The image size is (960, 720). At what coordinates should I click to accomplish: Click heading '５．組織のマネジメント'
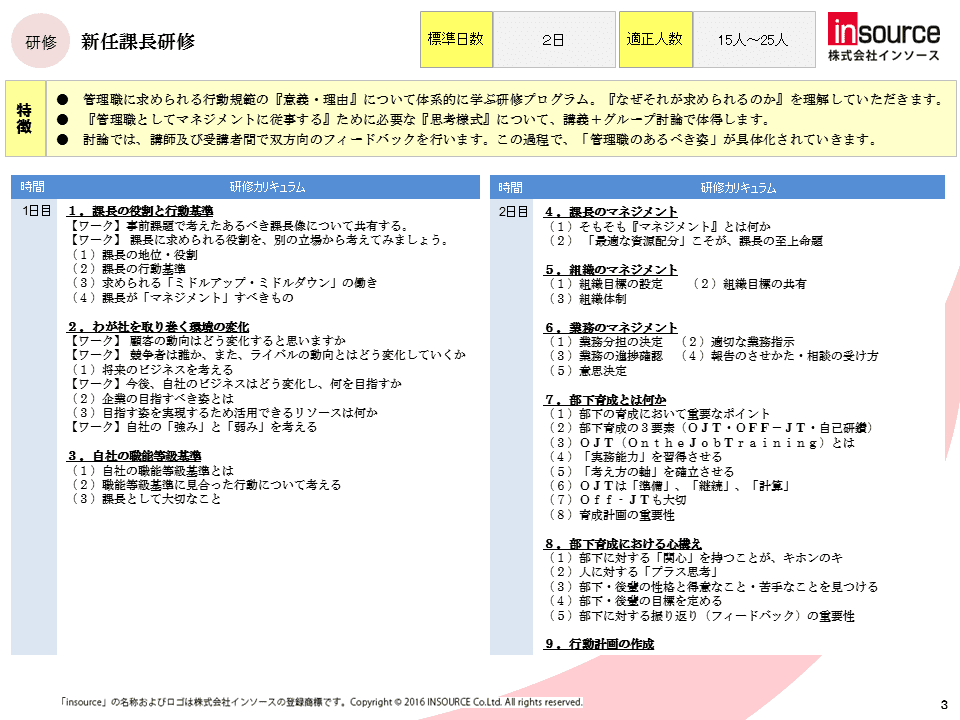(611, 270)
